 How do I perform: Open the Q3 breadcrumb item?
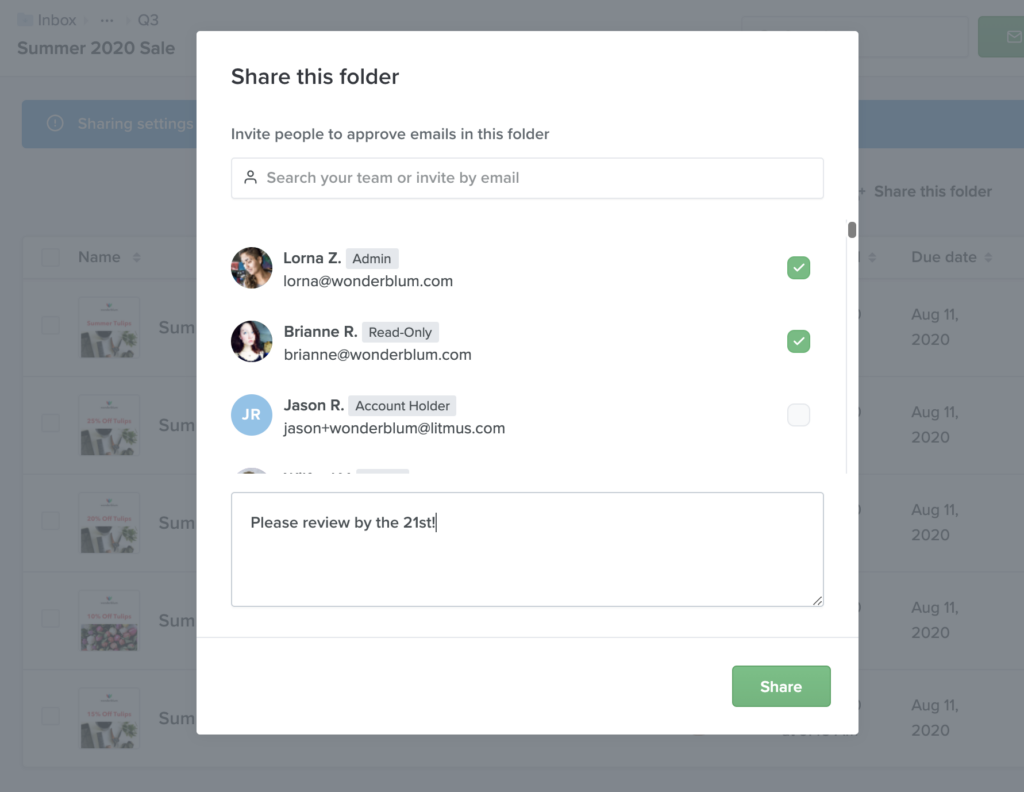147,19
